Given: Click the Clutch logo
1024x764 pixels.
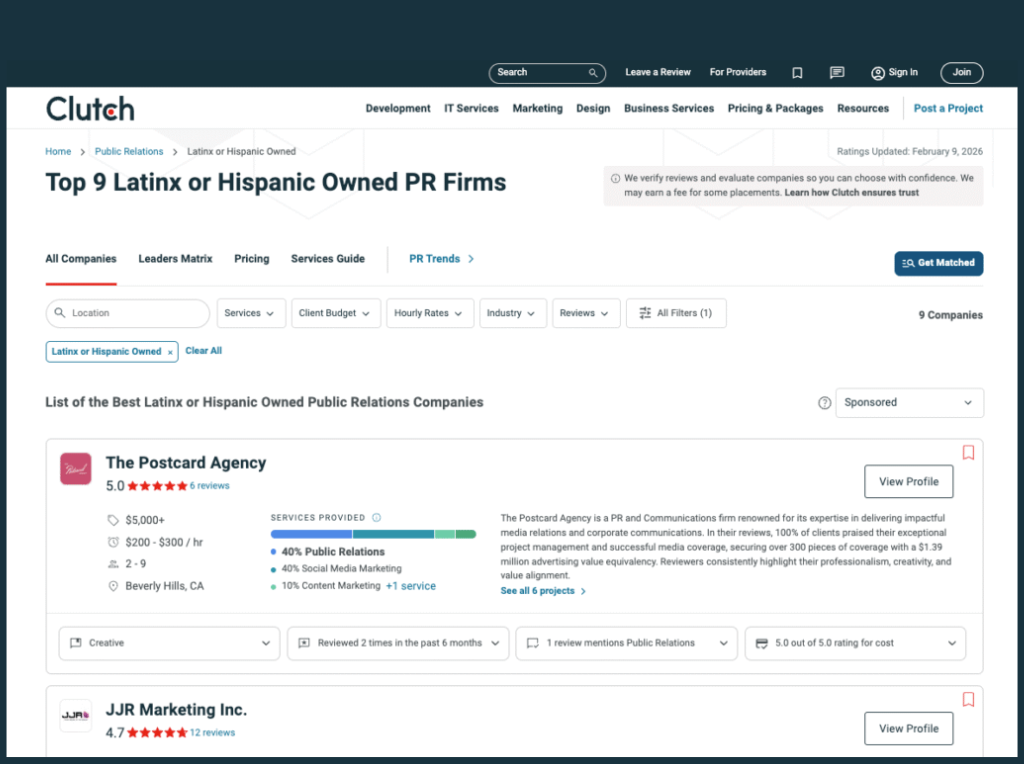Looking at the screenshot, I should (90, 108).
